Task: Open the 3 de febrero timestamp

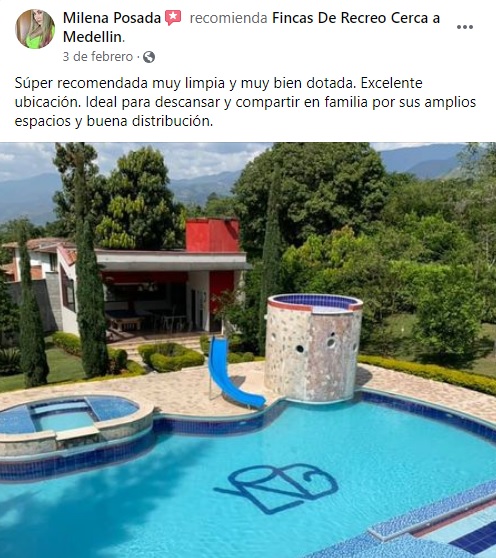Action: [x=98, y=57]
